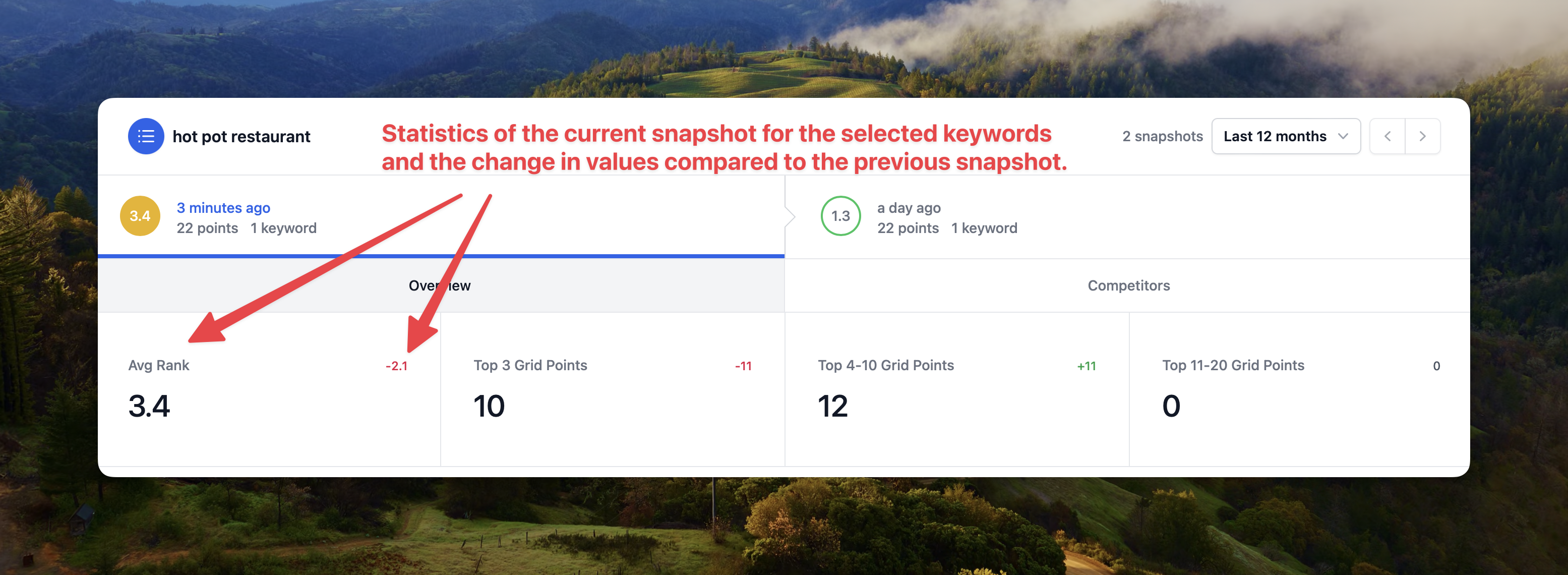Viewport: 1568px width, 575px height.
Task: Click the hot pot restaurant keyword title
Action: 241,137
